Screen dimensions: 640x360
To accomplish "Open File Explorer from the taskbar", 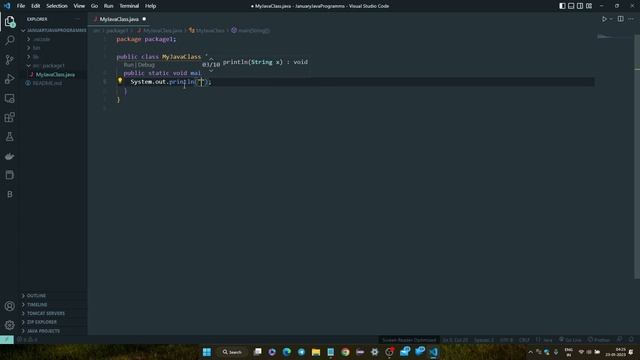I will (316, 352).
